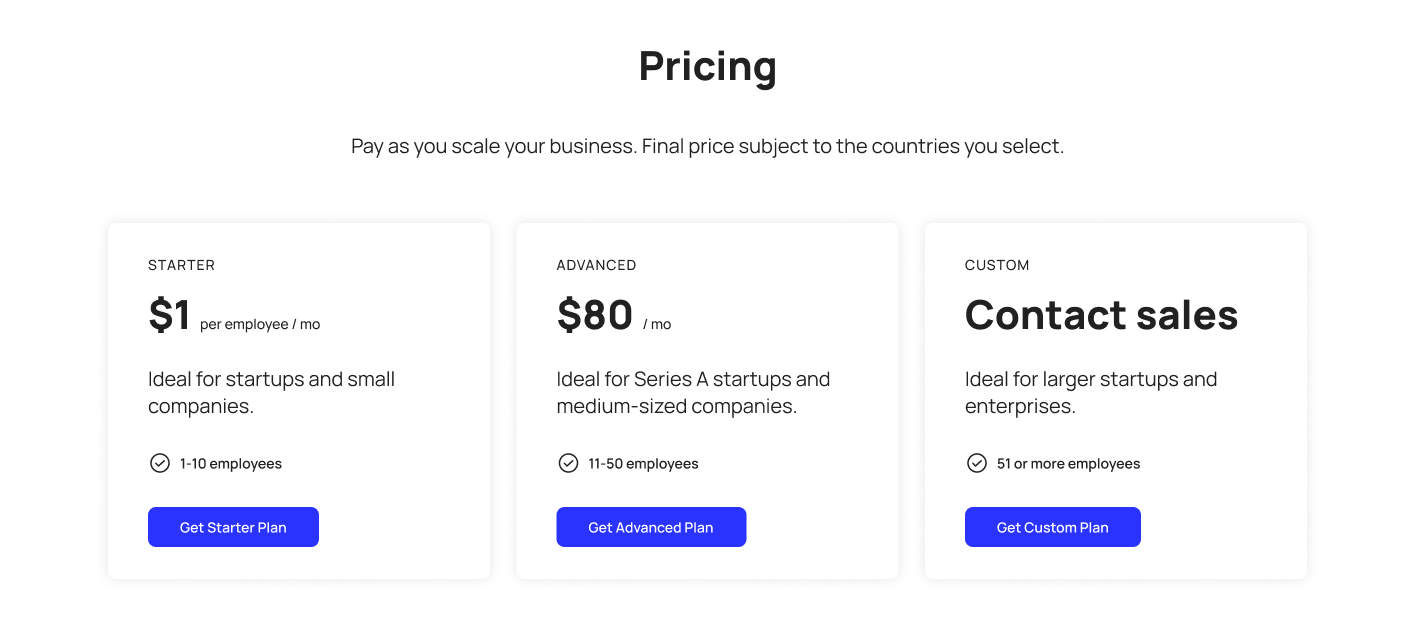1408x628 pixels.
Task: Click the 'per employee / mo' text
Action: point(260,324)
